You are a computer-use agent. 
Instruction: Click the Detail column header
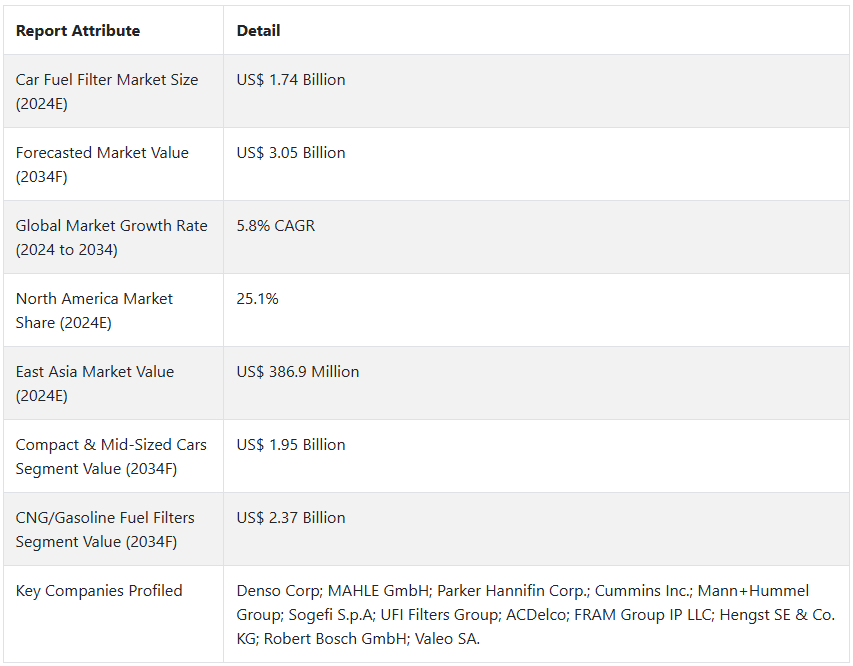coord(258,31)
